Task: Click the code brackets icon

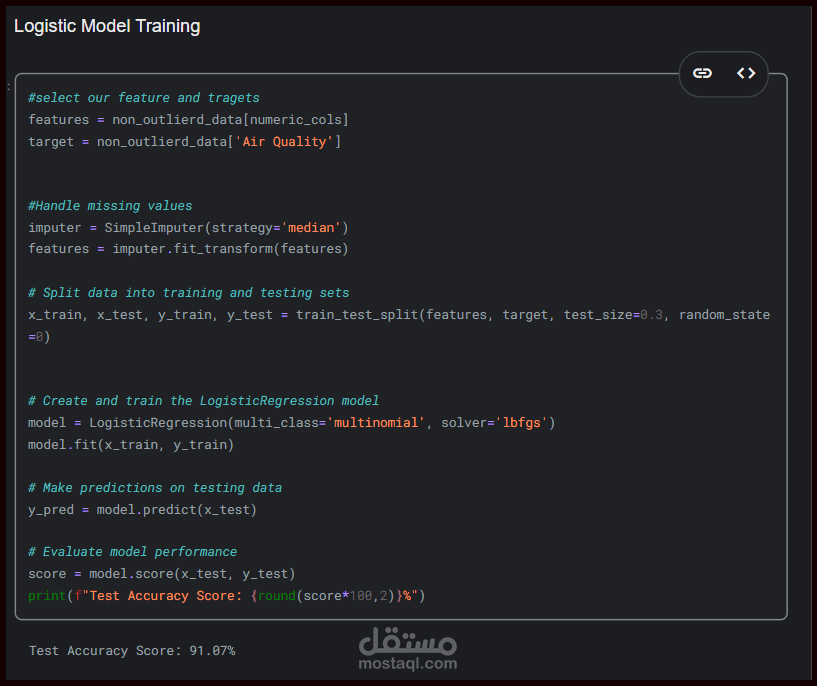Action: pyautogui.click(x=746, y=73)
